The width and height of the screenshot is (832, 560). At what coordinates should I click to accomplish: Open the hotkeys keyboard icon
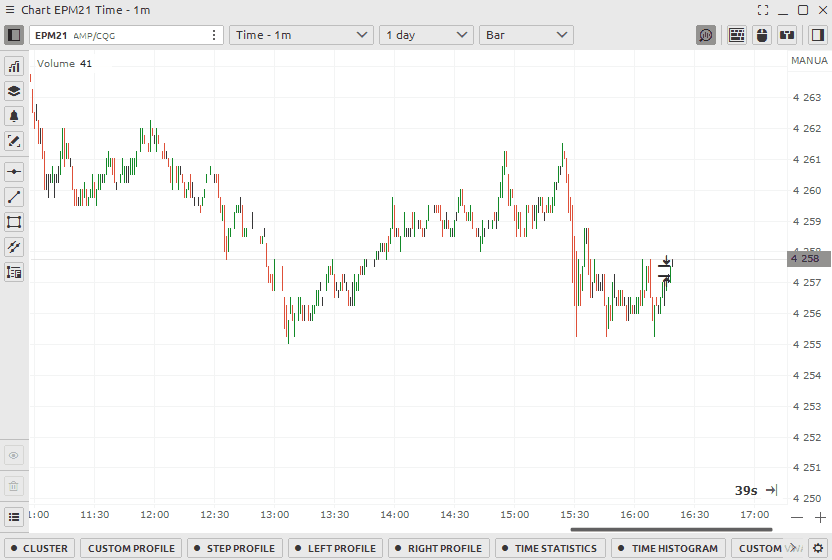[736, 35]
